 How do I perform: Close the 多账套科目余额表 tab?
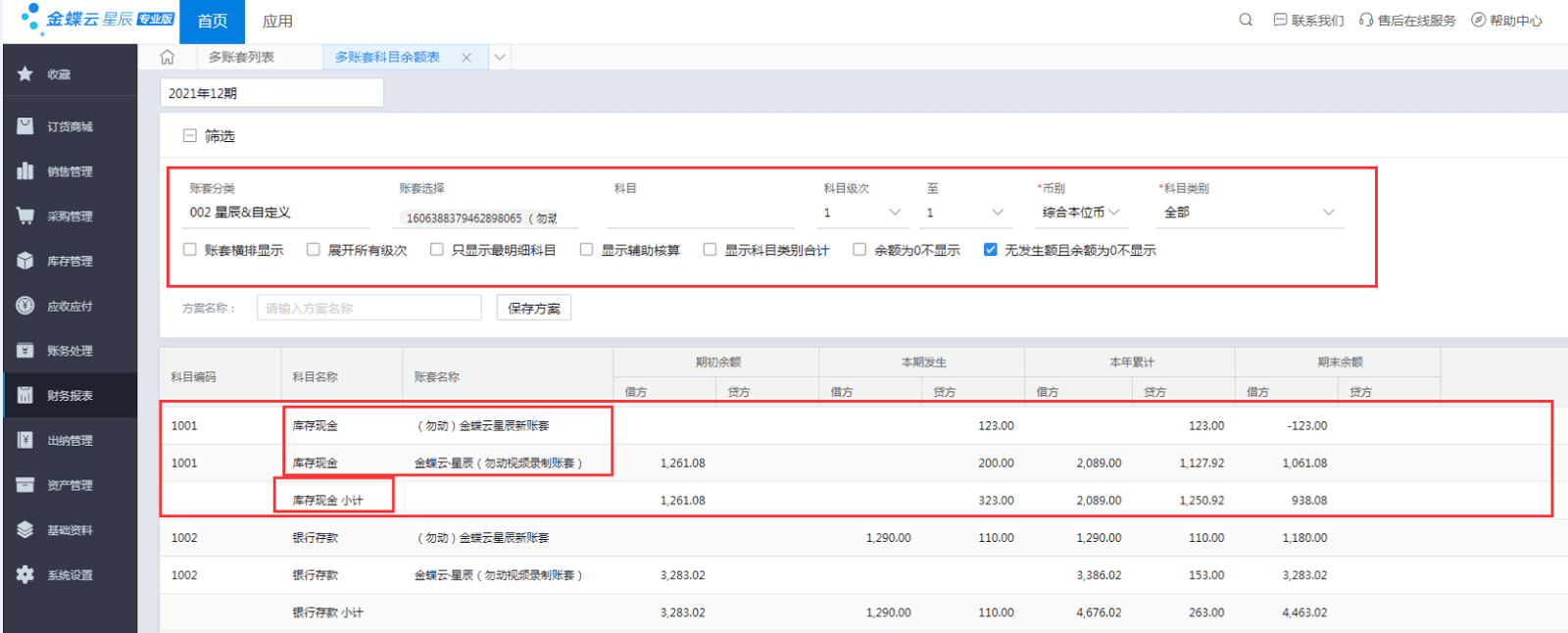[466, 58]
